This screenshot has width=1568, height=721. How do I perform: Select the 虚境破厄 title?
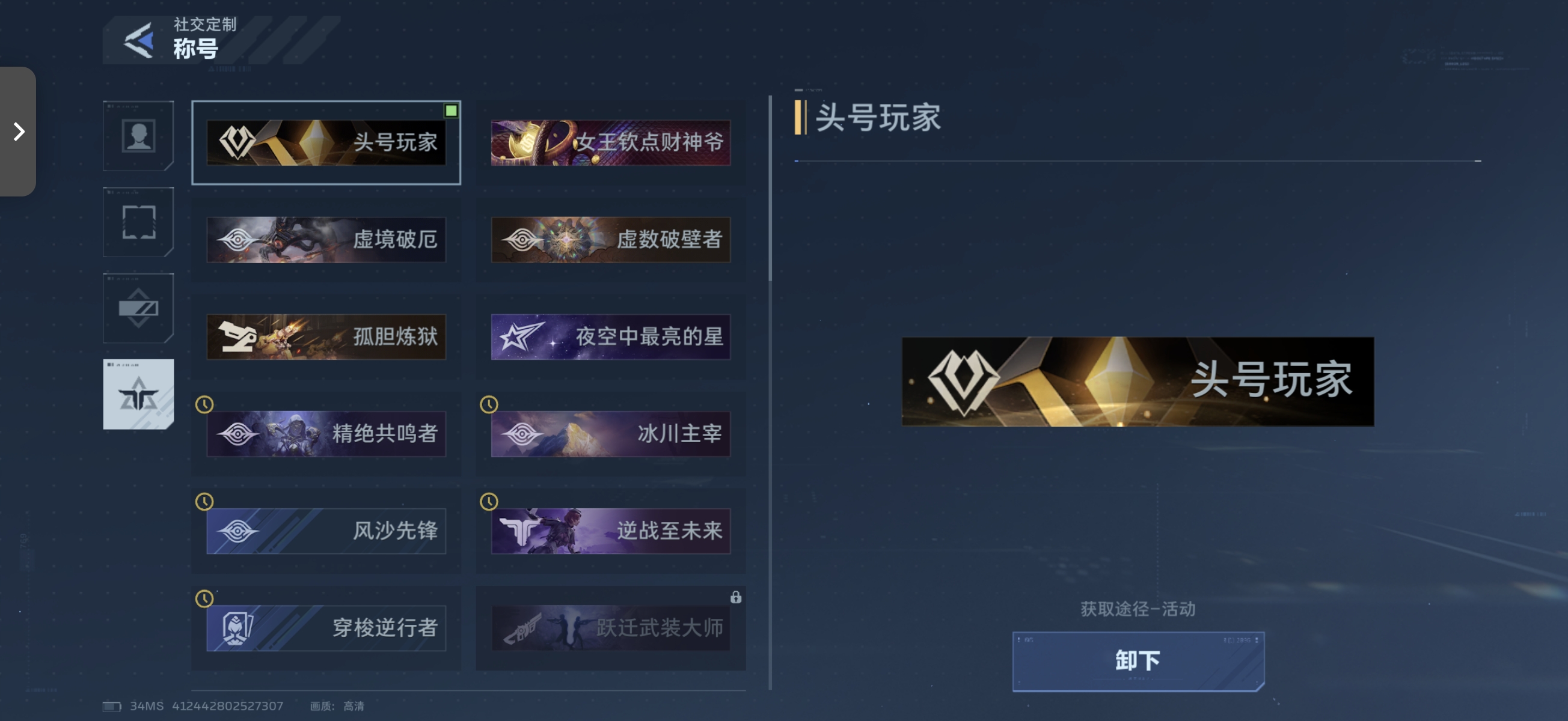pos(326,240)
